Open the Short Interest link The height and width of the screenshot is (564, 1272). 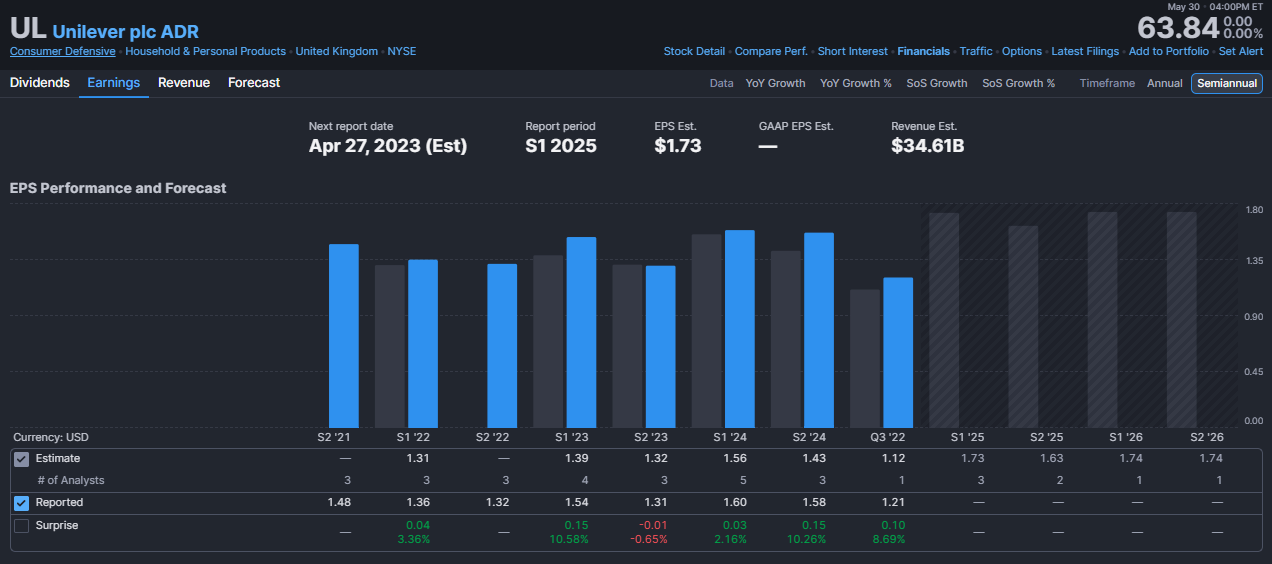click(x=853, y=51)
